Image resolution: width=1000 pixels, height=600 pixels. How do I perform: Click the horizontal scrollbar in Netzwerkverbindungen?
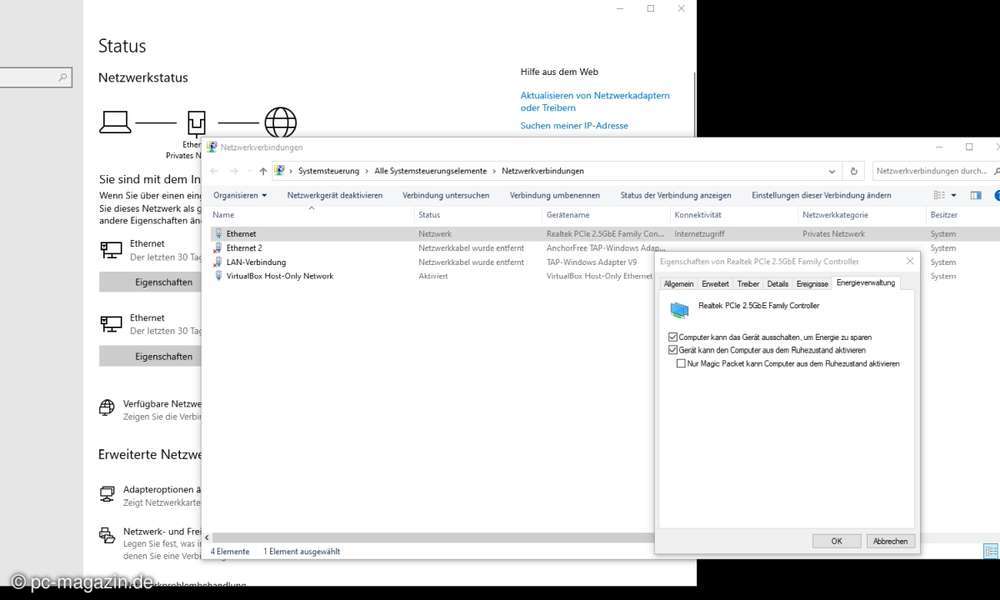pyautogui.click(x=430, y=538)
